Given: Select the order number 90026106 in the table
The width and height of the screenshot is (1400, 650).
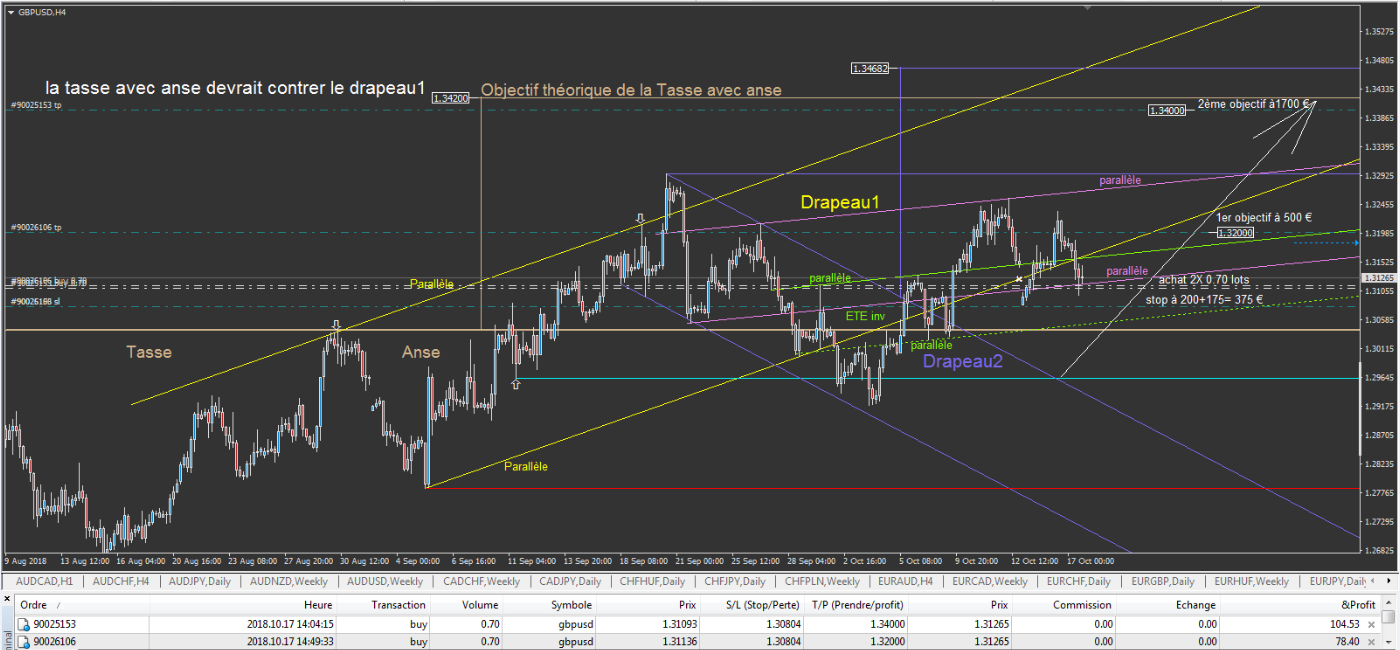Looking at the screenshot, I should point(56,642).
